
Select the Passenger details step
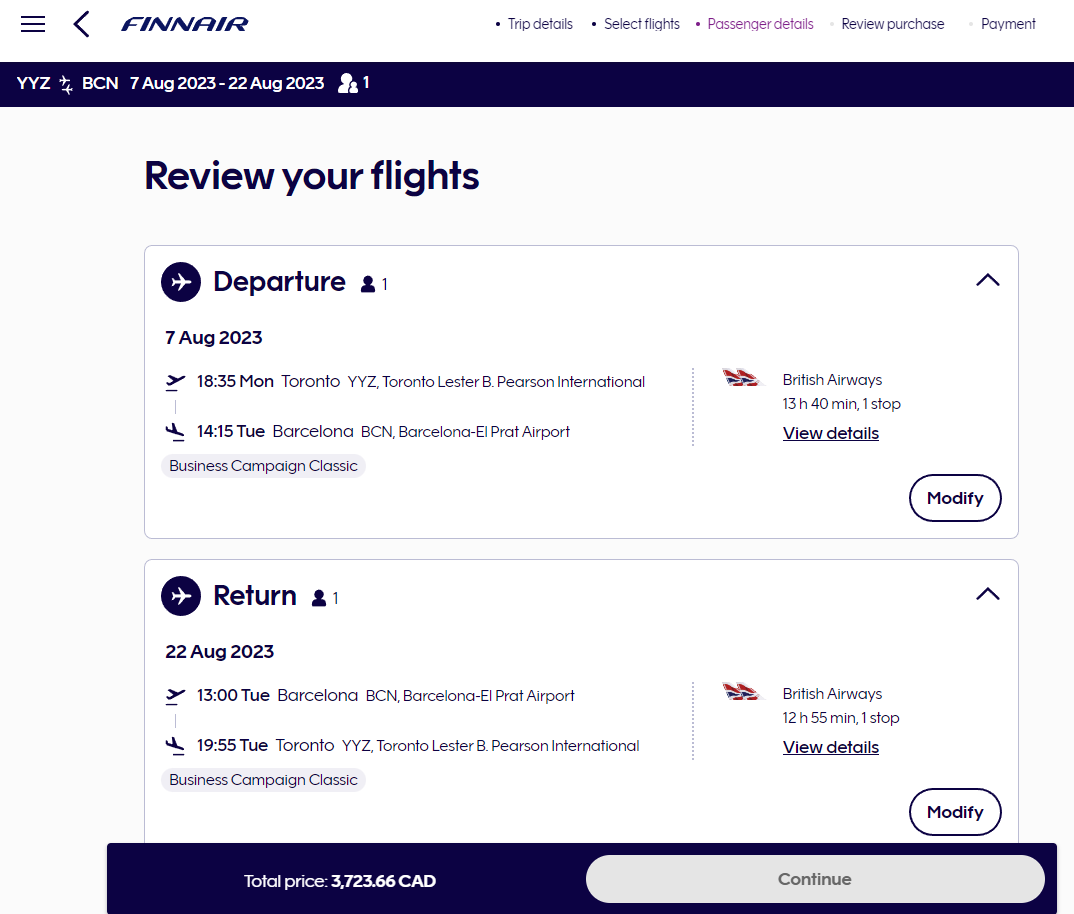coord(760,24)
